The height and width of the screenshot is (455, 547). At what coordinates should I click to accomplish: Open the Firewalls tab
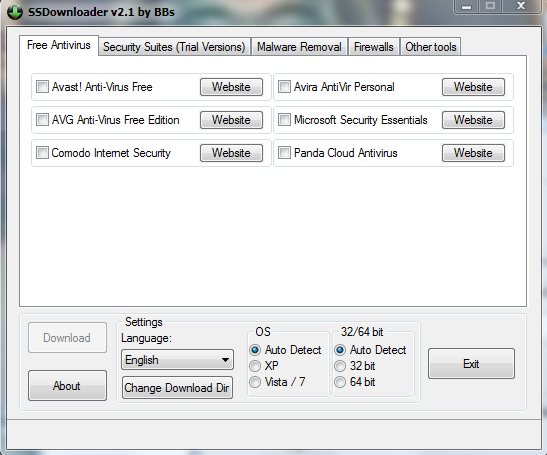tap(374, 47)
